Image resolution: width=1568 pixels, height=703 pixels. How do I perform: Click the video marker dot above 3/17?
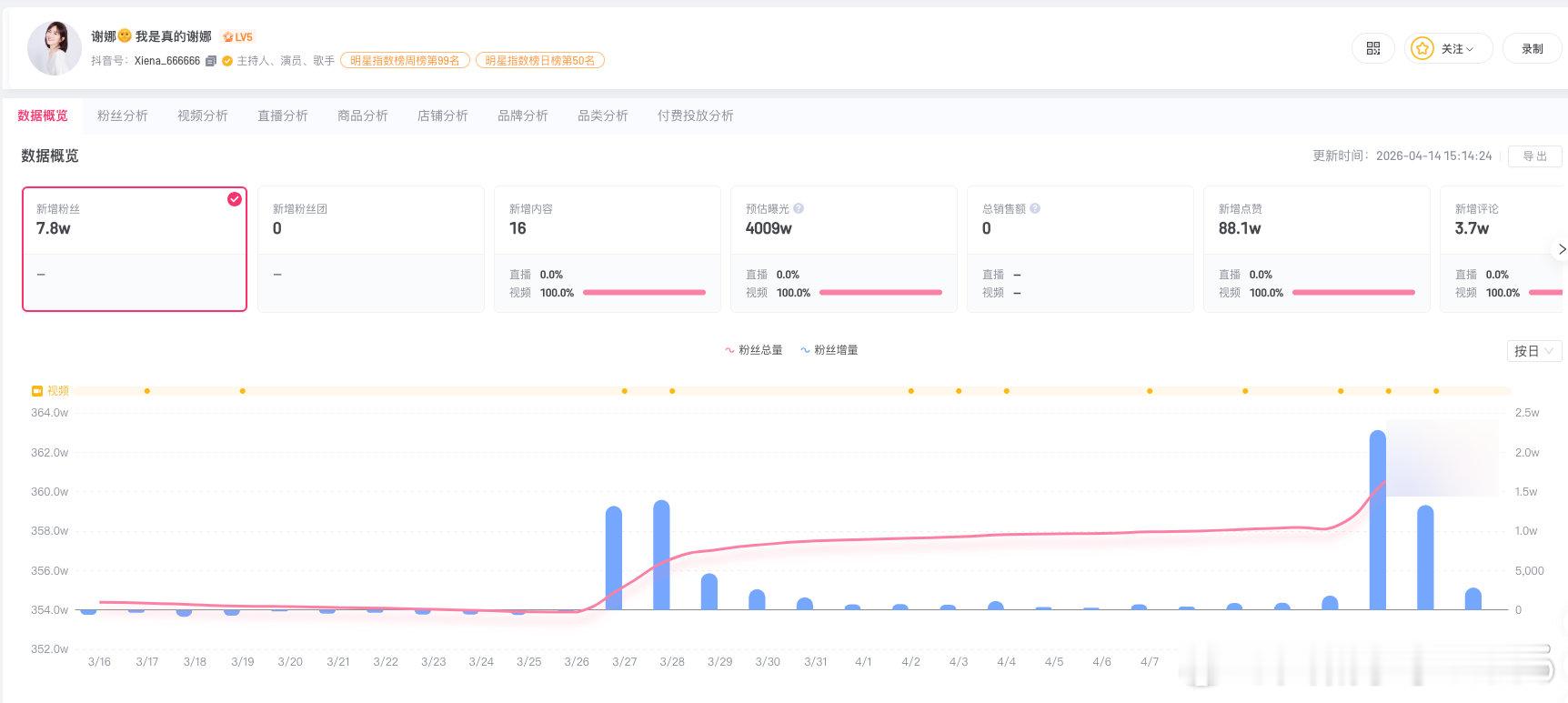coord(147,391)
